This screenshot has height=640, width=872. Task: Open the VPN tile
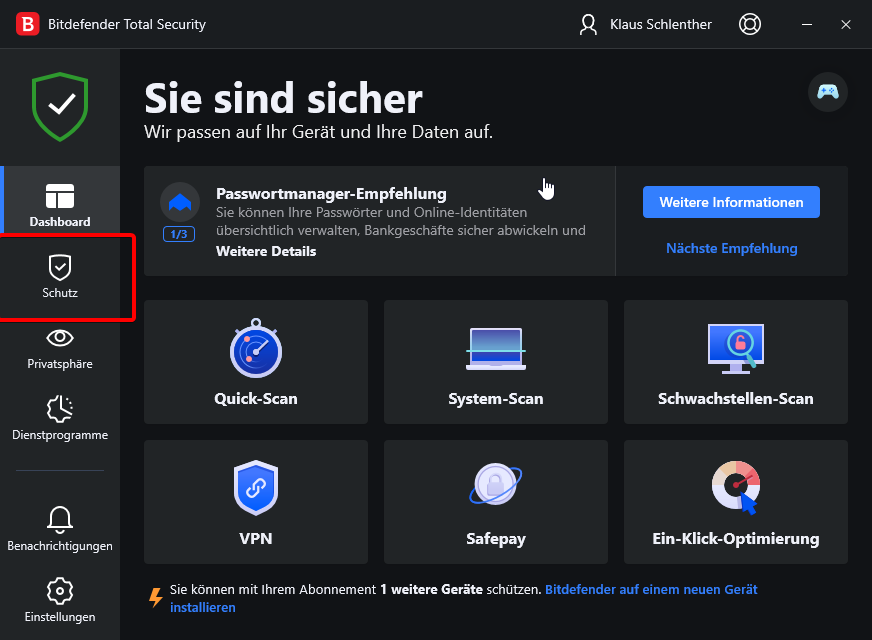[256, 502]
